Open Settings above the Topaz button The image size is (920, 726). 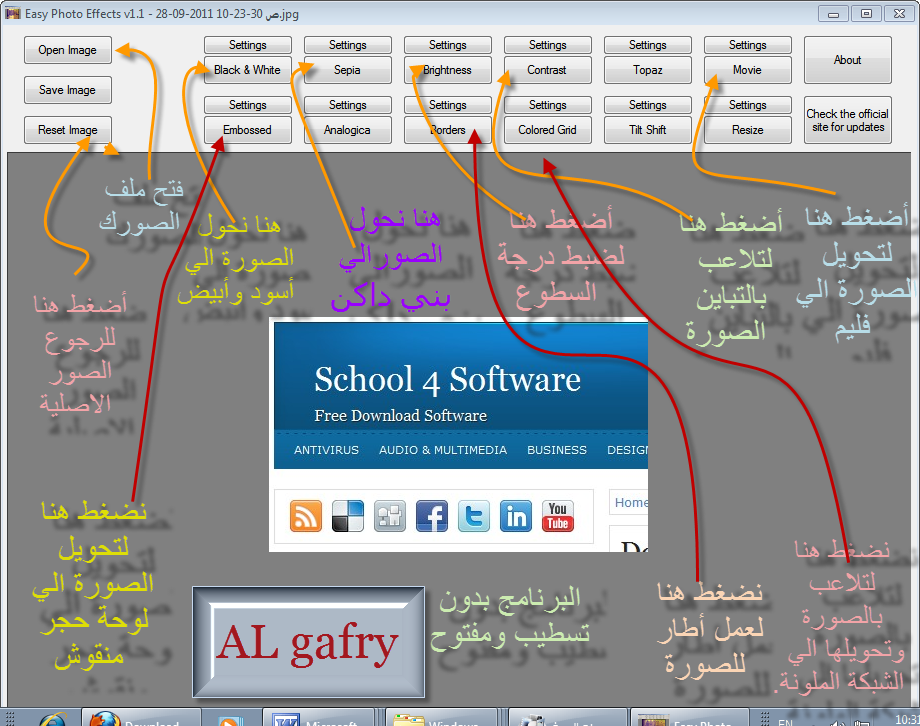[x=648, y=45]
